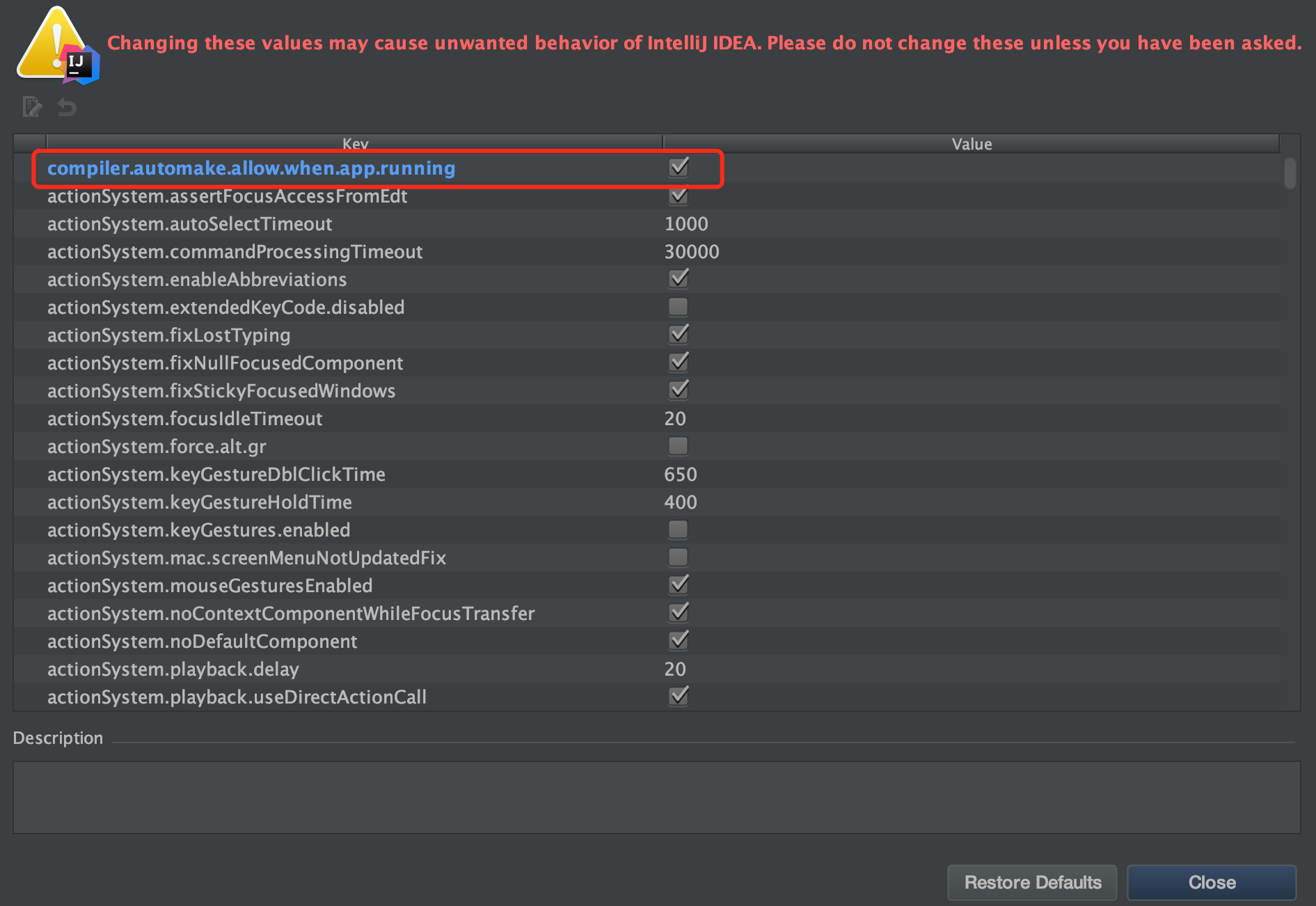Uncheck actionSystem.noDefaultComponent checkbox
Screen dimensions: 1316x906
coord(679,641)
